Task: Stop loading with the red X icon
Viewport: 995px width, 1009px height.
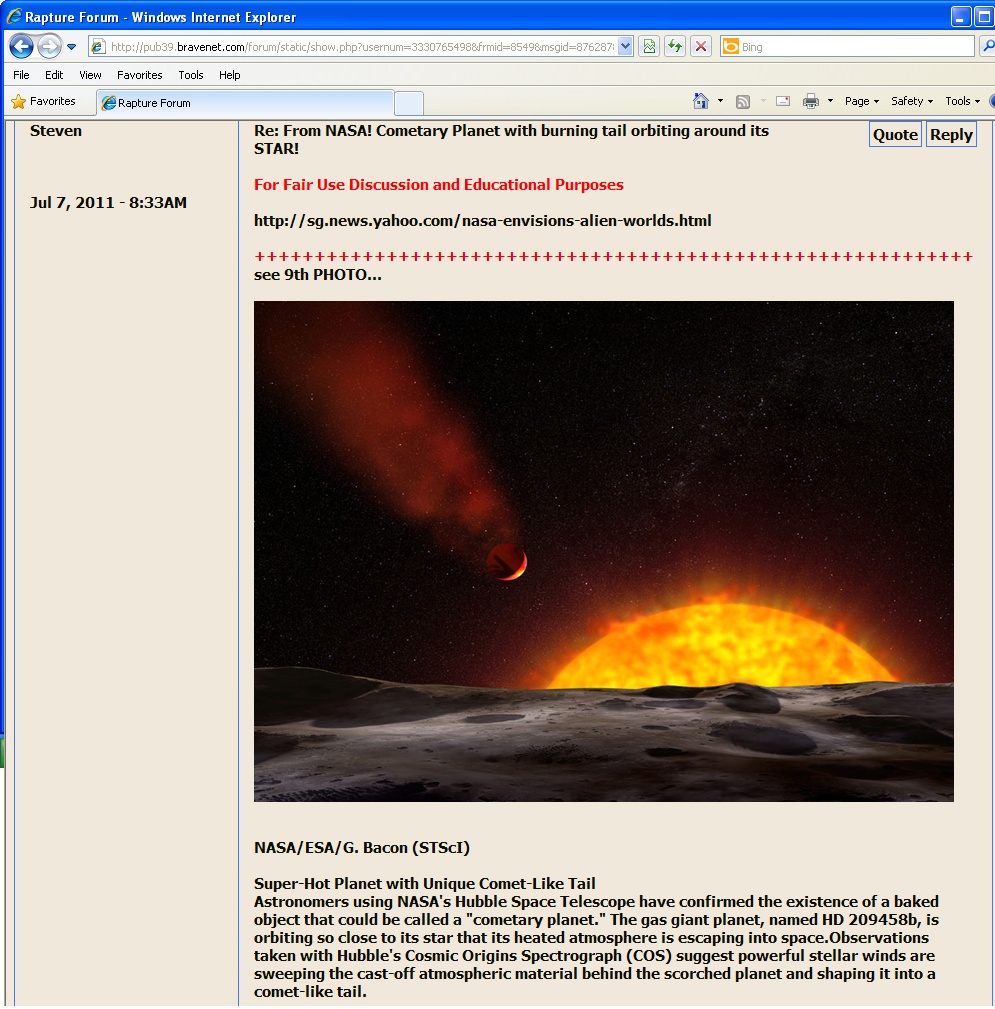Action: (701, 46)
